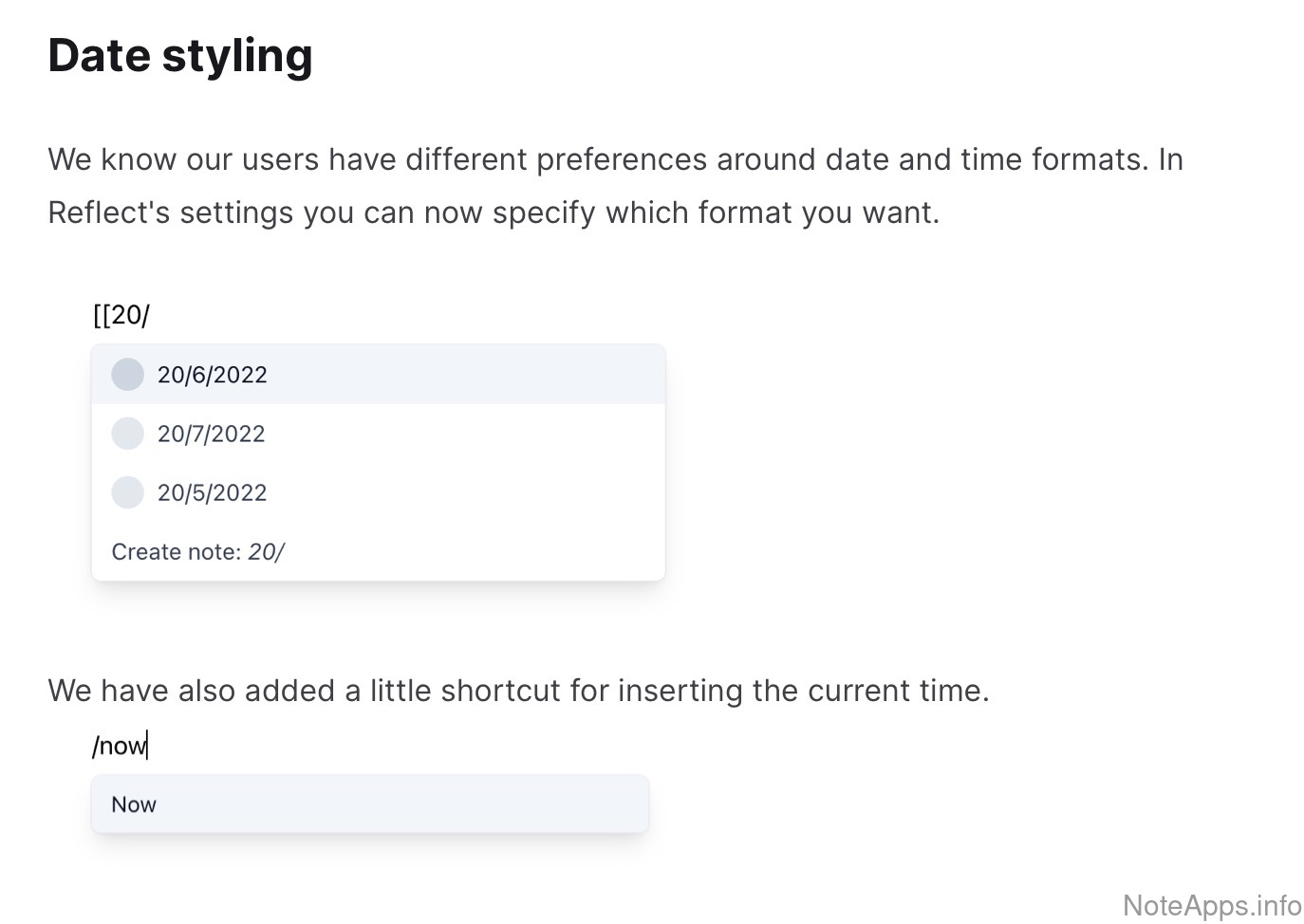
Task: Pick the 20/5/2022 date suggestion
Action: 213,492
